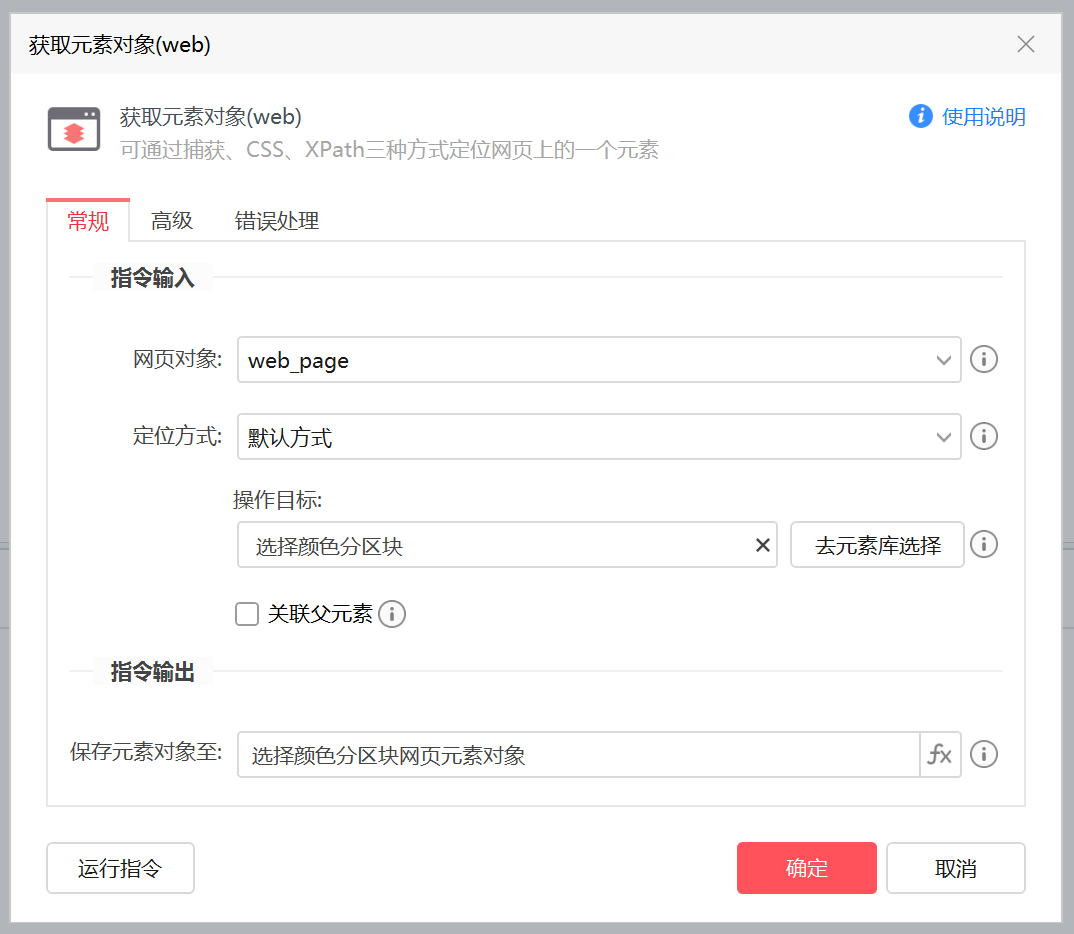Image resolution: width=1074 pixels, height=934 pixels.
Task: Enable the 关联父元素 checkbox
Action: tap(247, 614)
